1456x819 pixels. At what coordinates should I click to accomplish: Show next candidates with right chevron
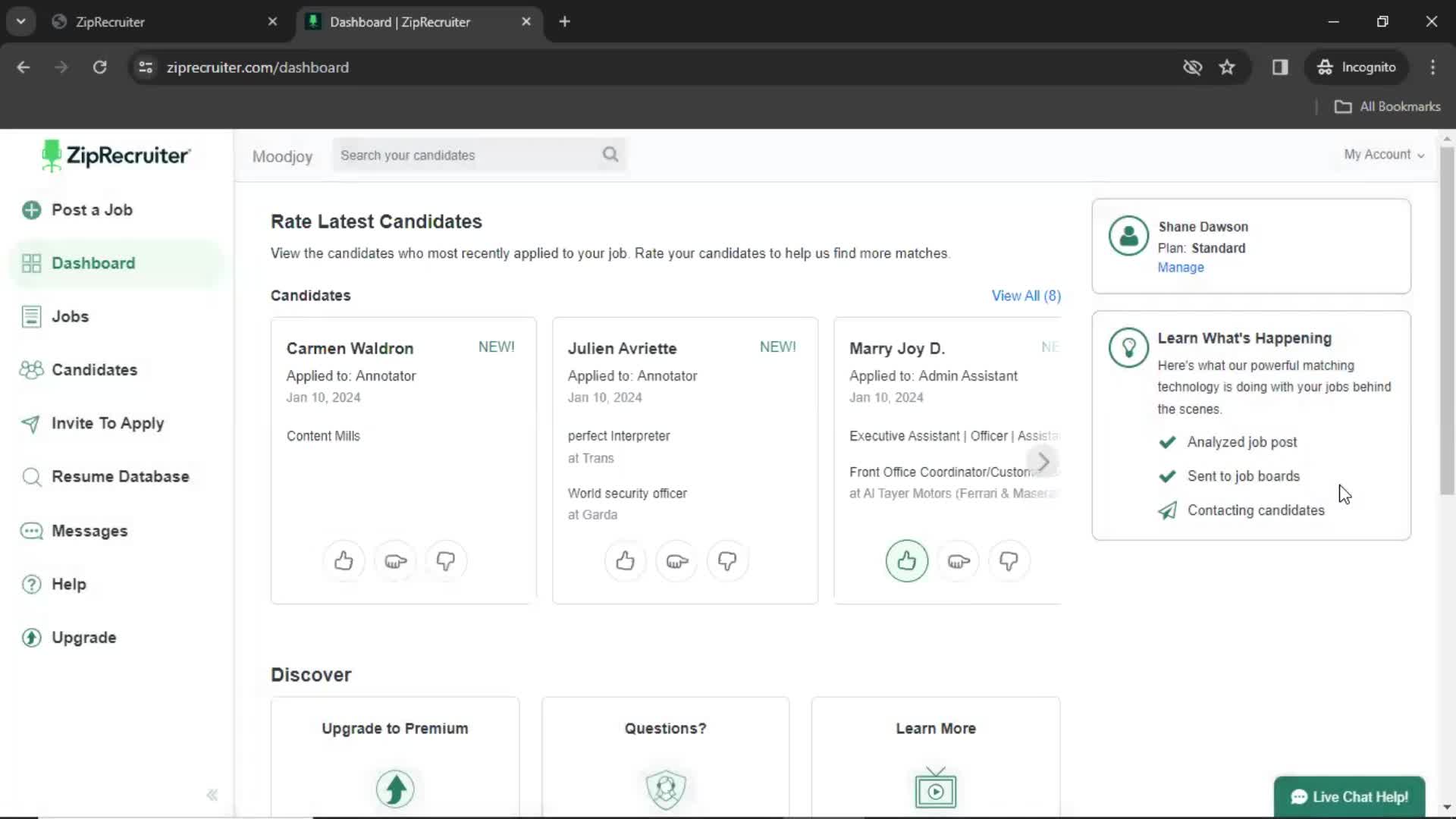pyautogui.click(x=1043, y=461)
